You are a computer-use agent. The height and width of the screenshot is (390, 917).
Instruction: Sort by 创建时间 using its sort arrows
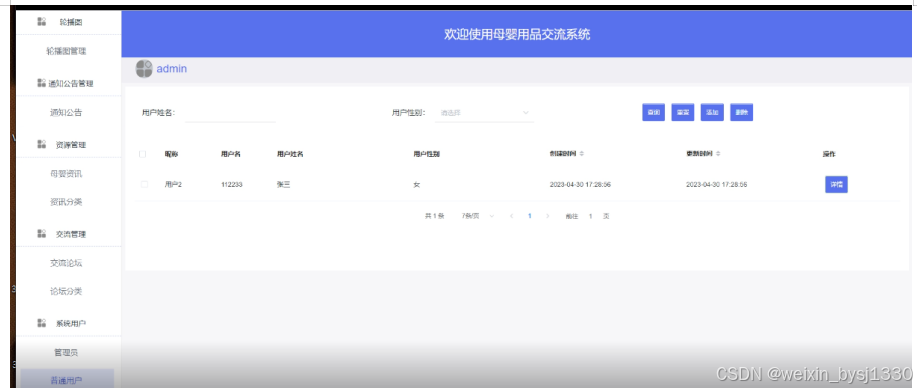tap(581, 154)
